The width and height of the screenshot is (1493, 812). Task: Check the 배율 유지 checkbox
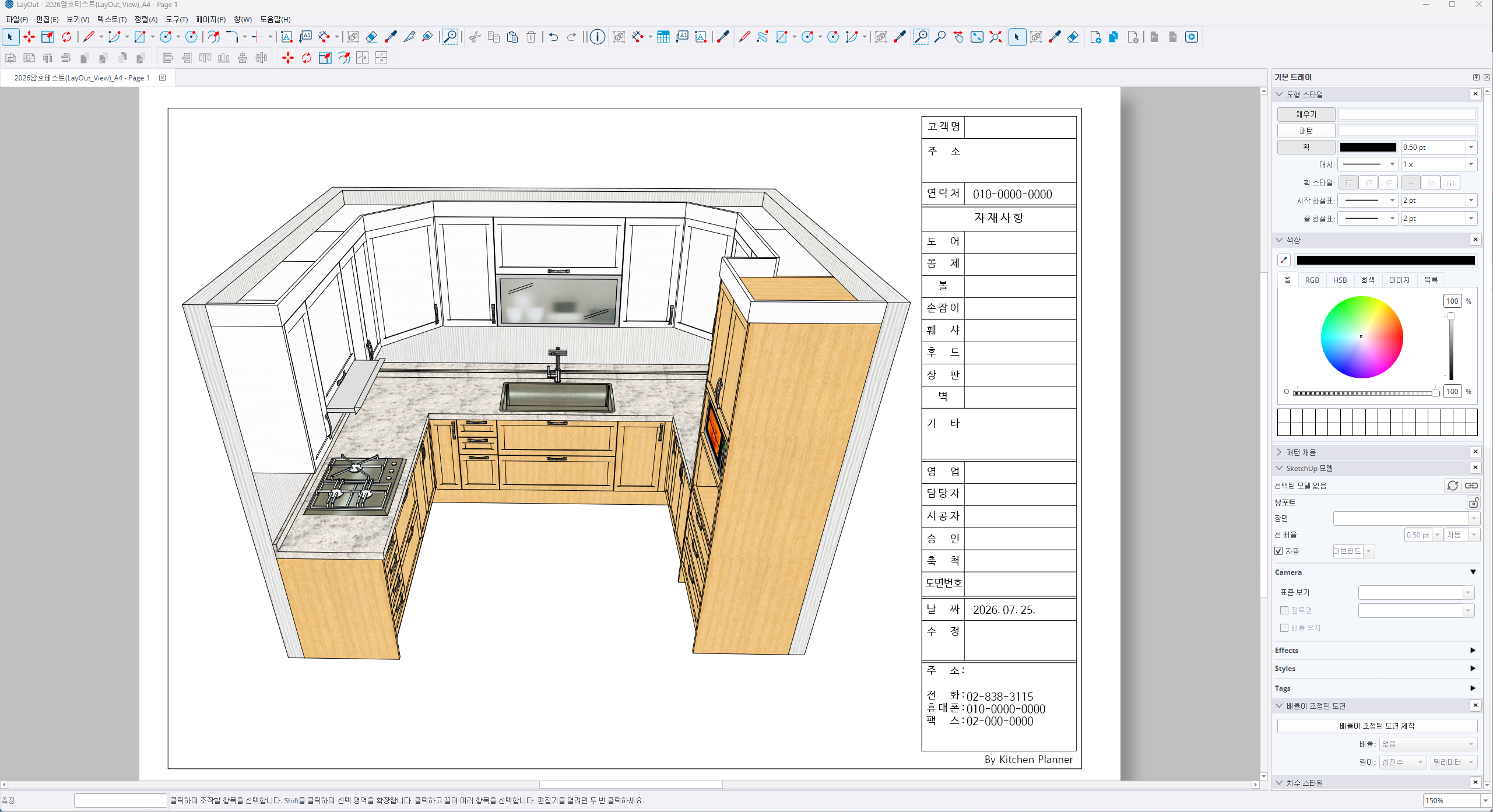(x=1284, y=628)
